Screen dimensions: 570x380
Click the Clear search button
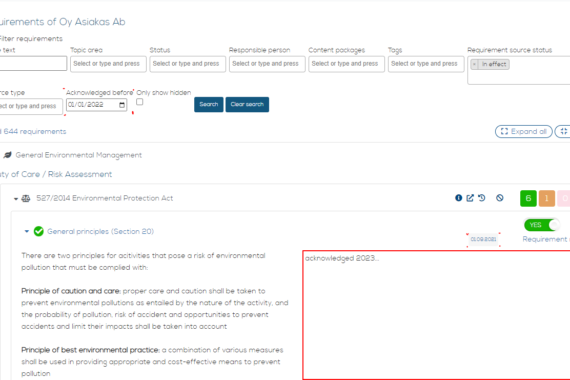(247, 104)
